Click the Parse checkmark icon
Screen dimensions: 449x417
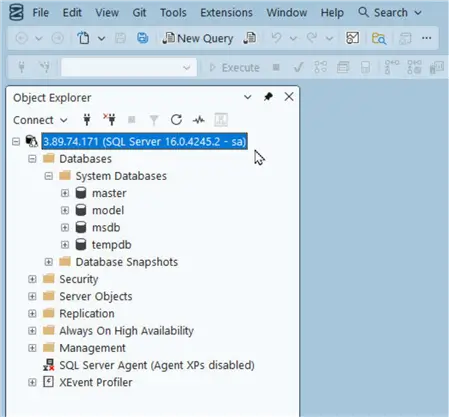pos(298,68)
